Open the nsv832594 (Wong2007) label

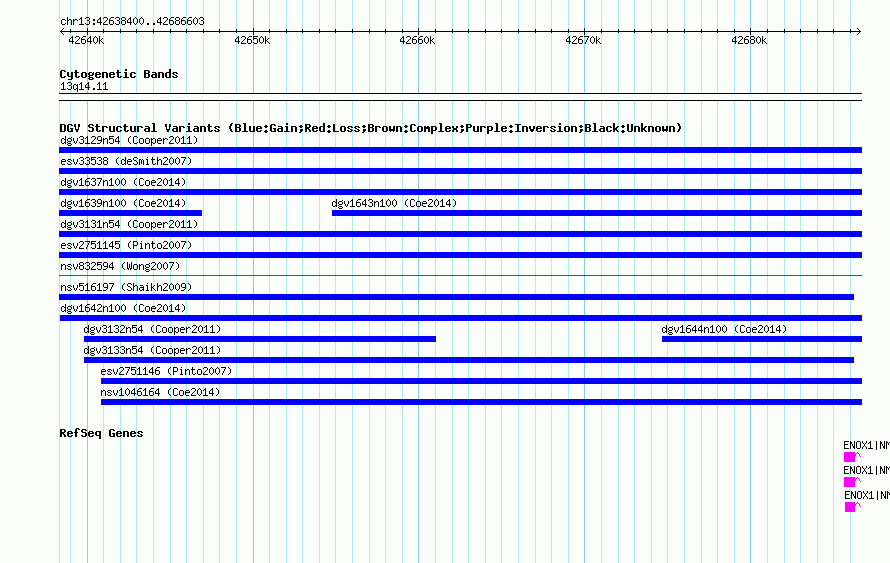(120, 266)
